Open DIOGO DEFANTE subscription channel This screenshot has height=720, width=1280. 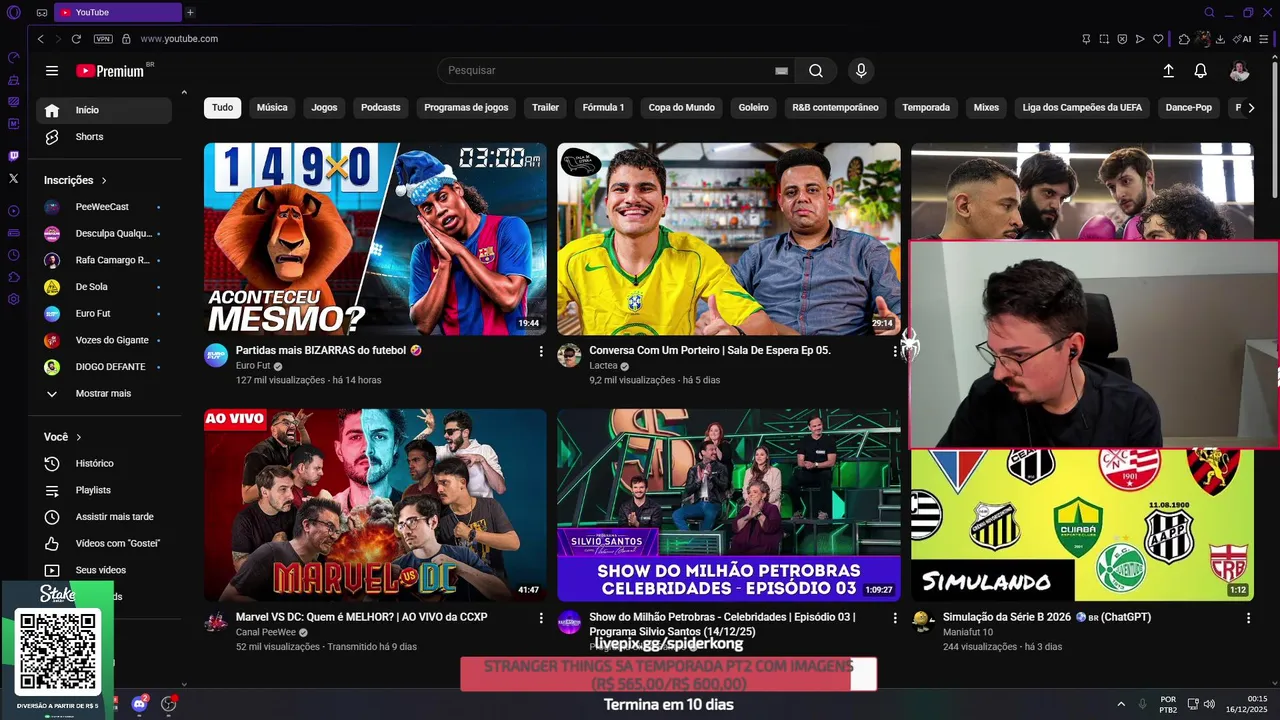pyautogui.click(x=104, y=367)
